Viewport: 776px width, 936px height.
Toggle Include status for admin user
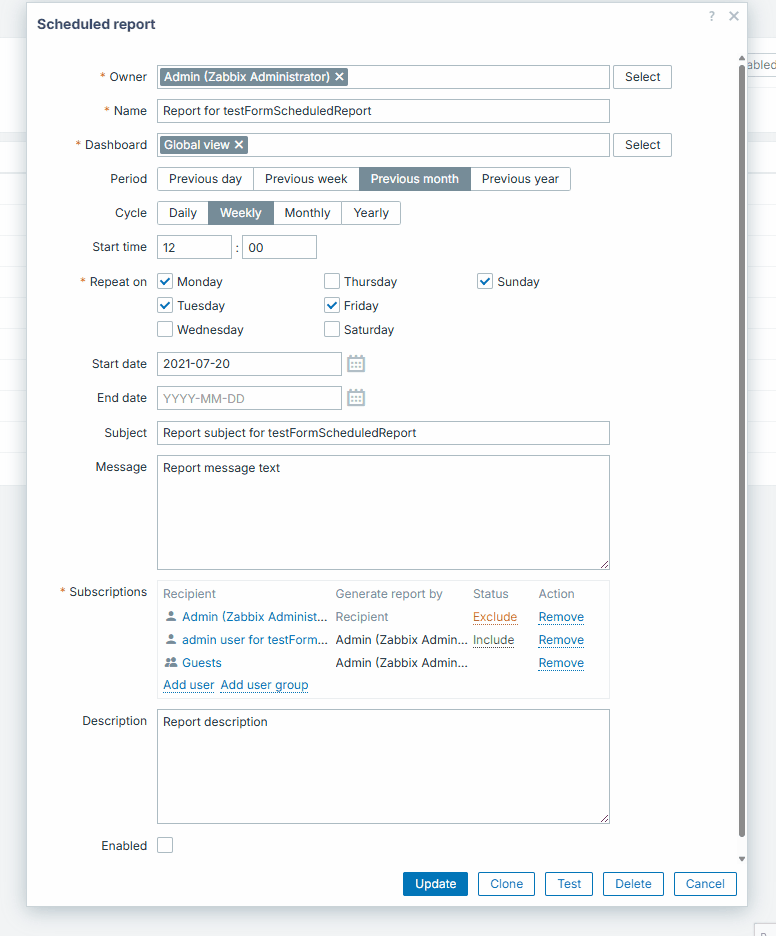click(494, 640)
